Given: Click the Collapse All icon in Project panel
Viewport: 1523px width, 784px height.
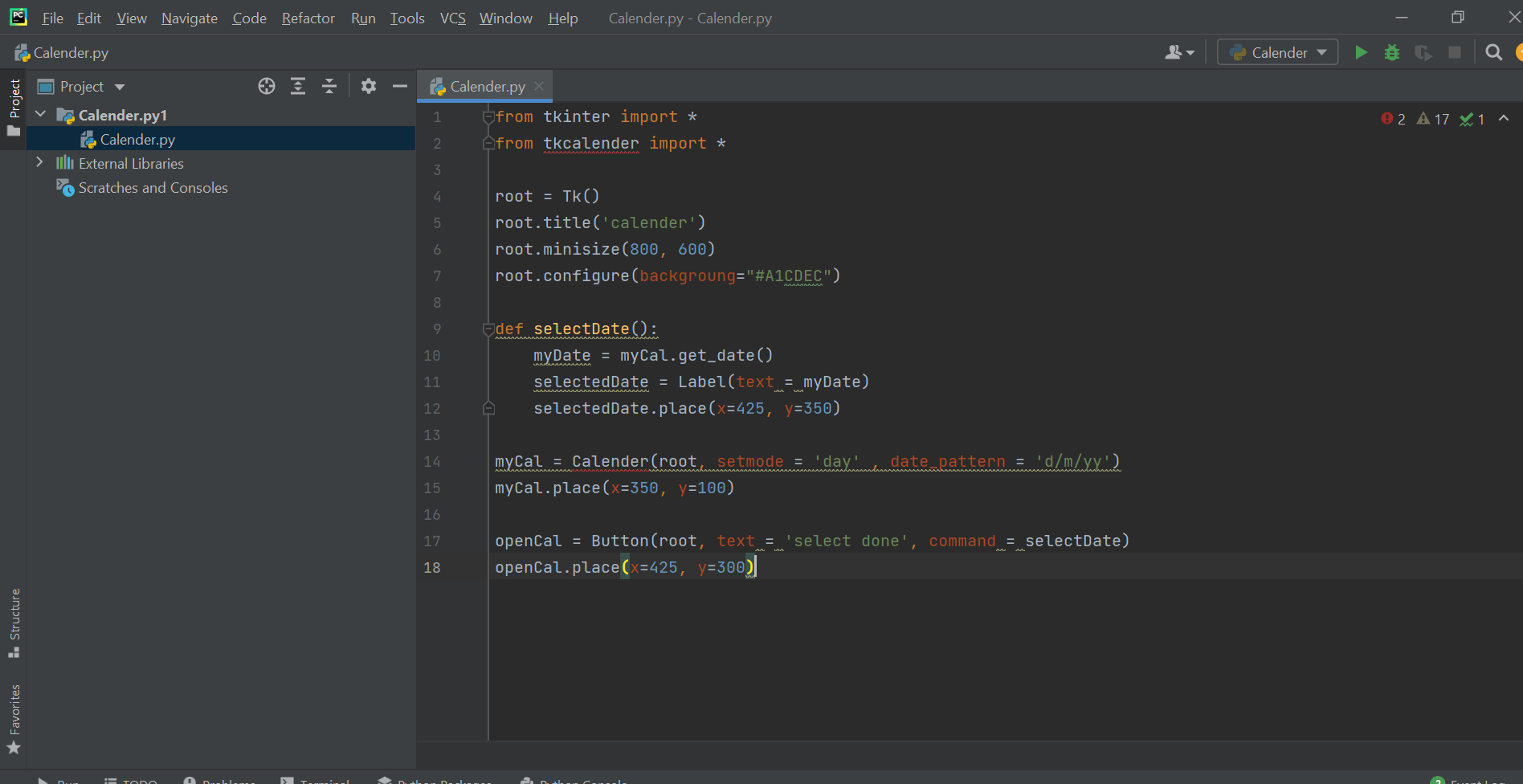Looking at the screenshot, I should (x=329, y=87).
